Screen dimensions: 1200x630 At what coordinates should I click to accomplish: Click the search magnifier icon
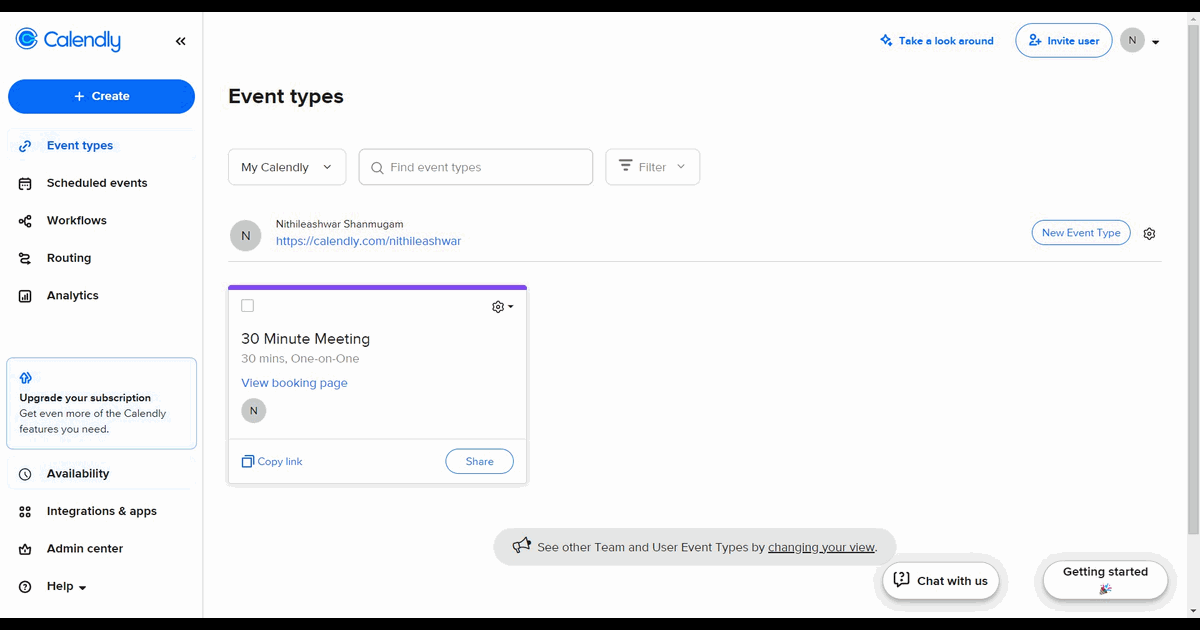click(x=377, y=168)
